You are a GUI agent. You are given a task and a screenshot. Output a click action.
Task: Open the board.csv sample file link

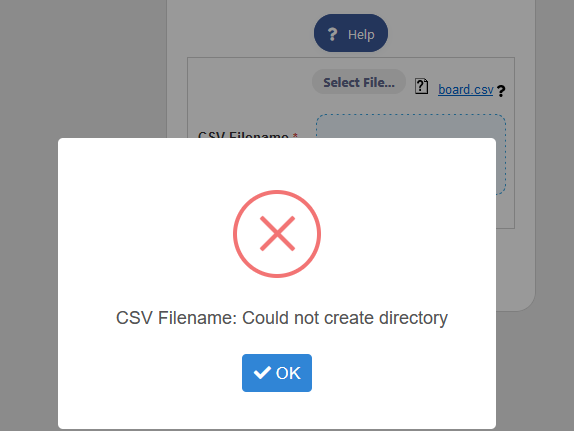coord(466,89)
